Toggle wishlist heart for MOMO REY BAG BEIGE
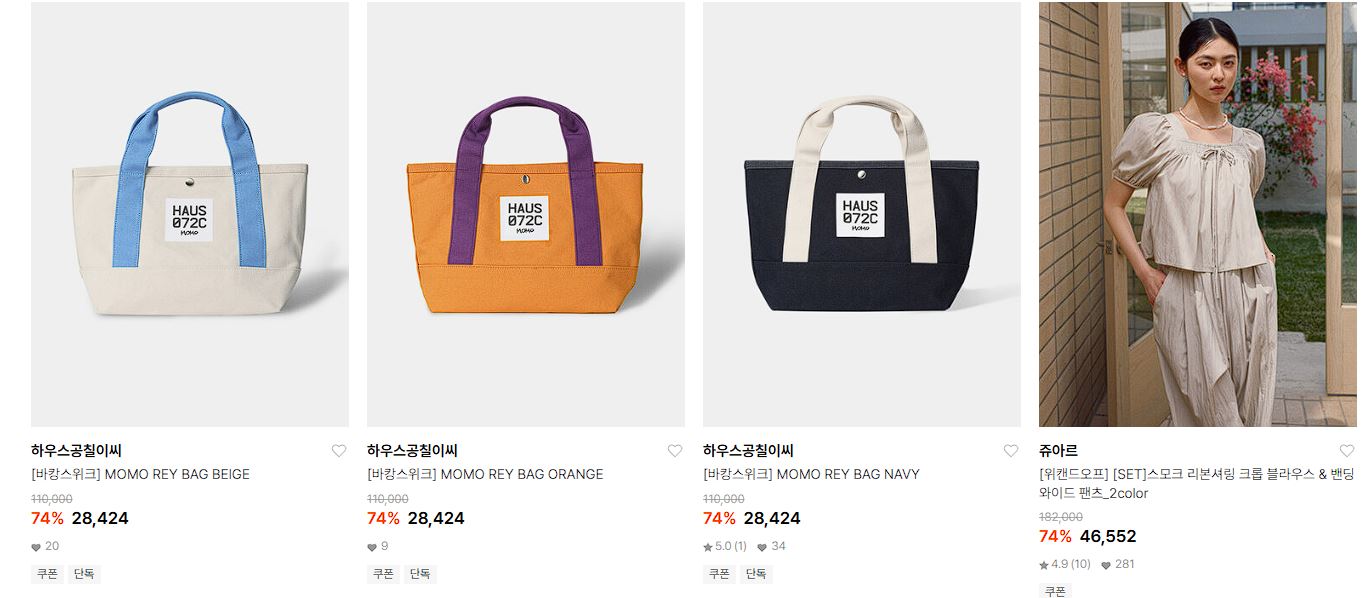Viewport: 1363px width, 598px height. pyautogui.click(x=339, y=451)
